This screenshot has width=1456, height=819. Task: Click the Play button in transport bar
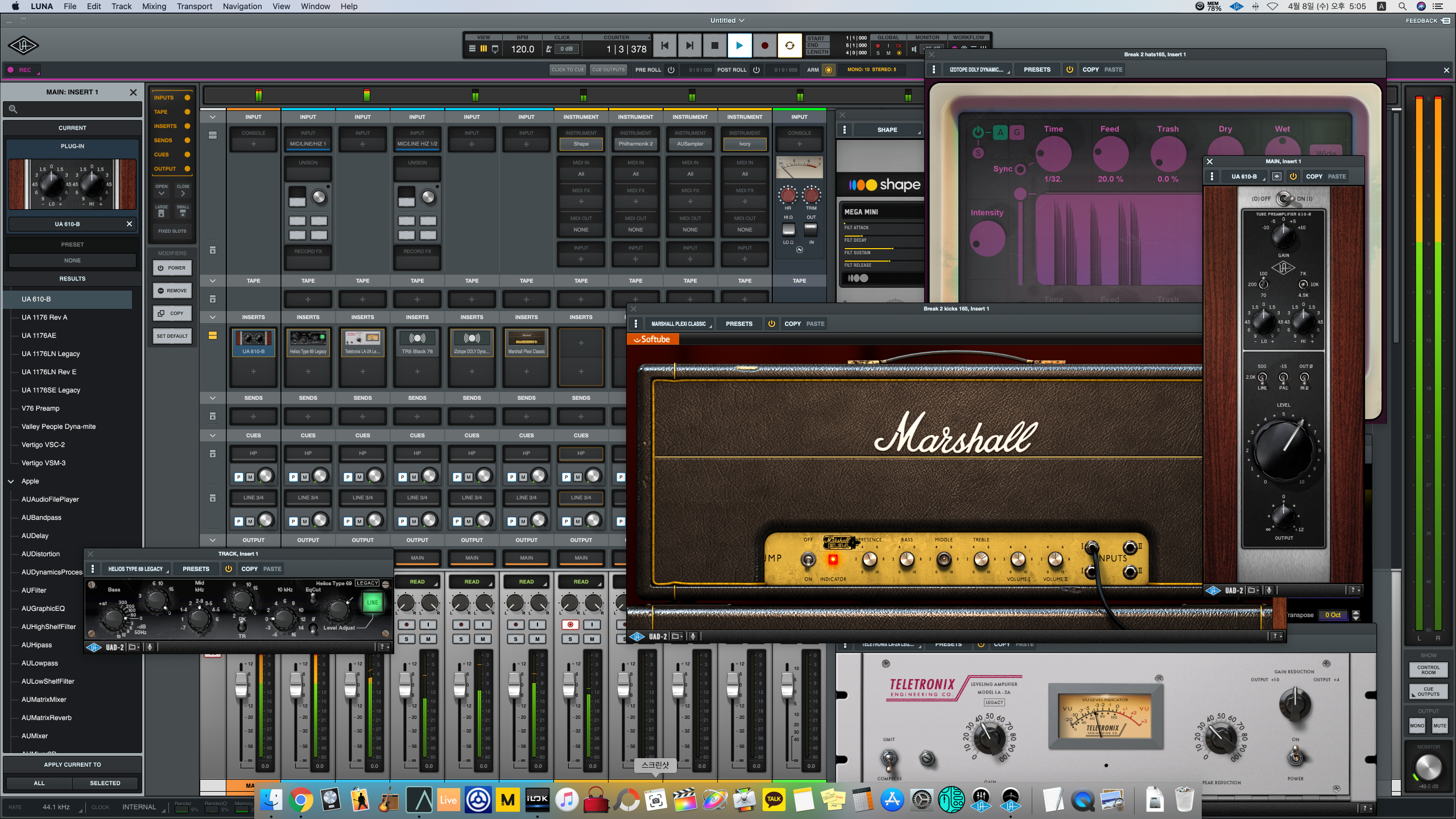coord(739,46)
